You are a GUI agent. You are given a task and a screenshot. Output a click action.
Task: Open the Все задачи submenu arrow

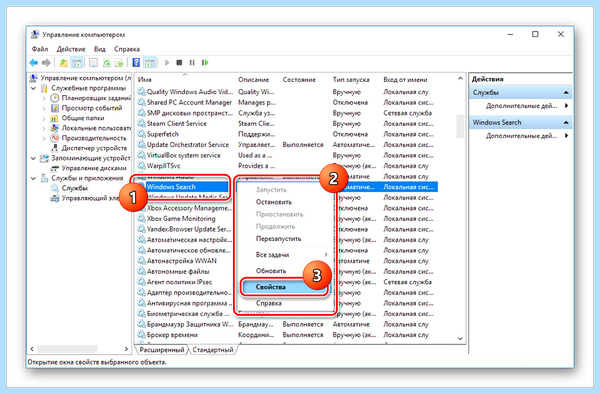coord(326,255)
